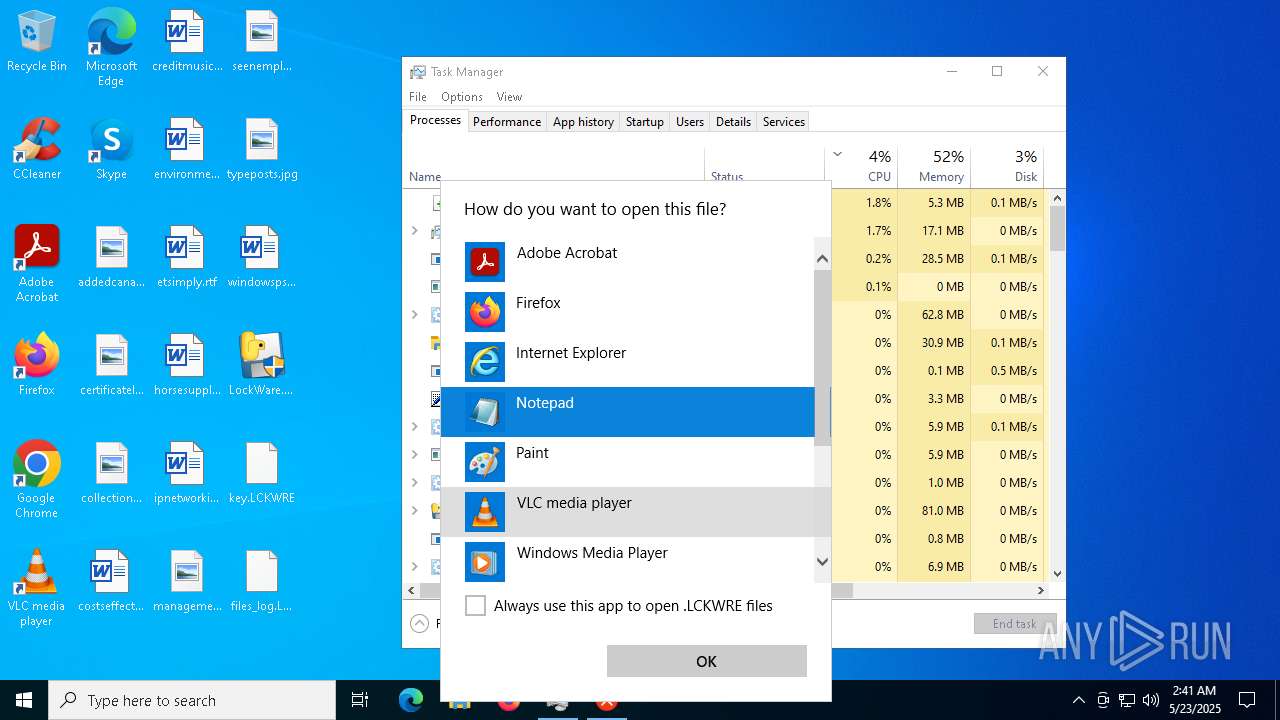The width and height of the screenshot is (1280, 720).
Task: Choose Adobe Acrobat in the open-with list
Action: coord(627,262)
